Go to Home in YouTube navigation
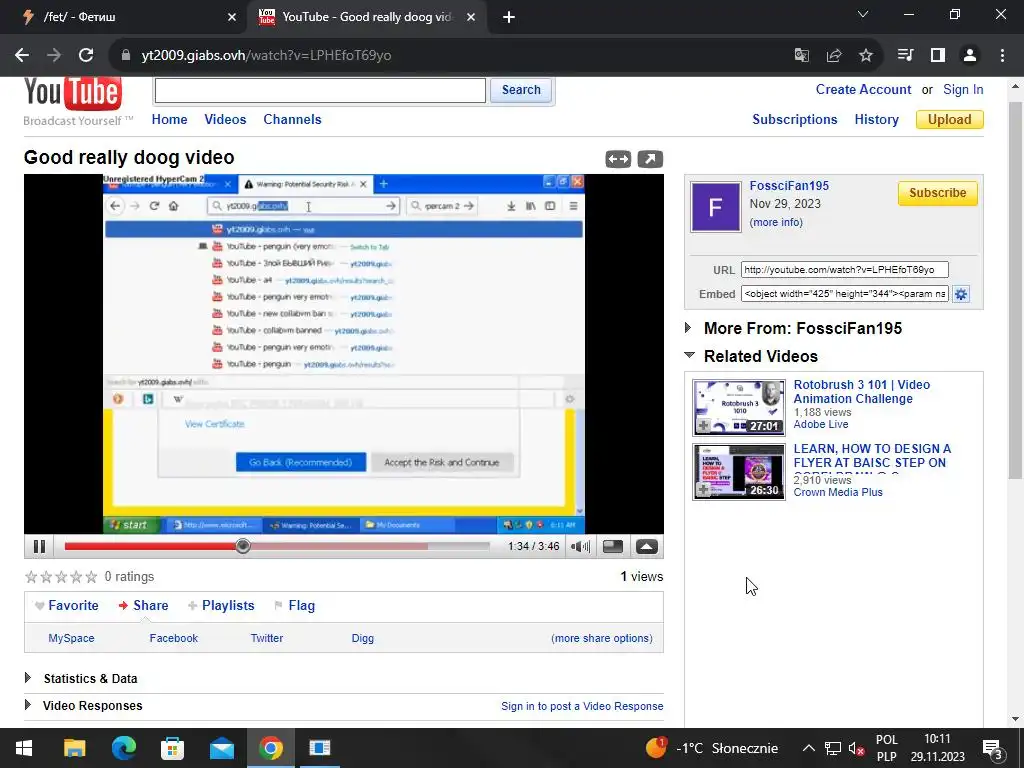 point(169,120)
